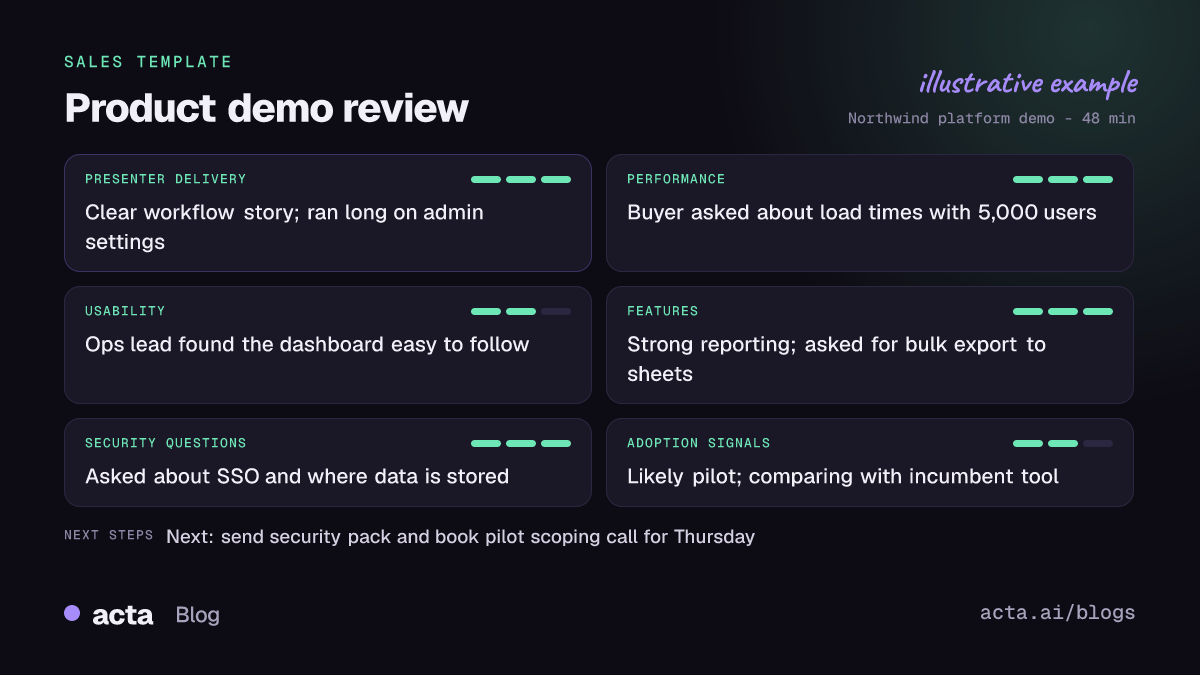This screenshot has height=675, width=1200.
Task: Click the Adoption Signals rating bars
Action: (1063, 444)
